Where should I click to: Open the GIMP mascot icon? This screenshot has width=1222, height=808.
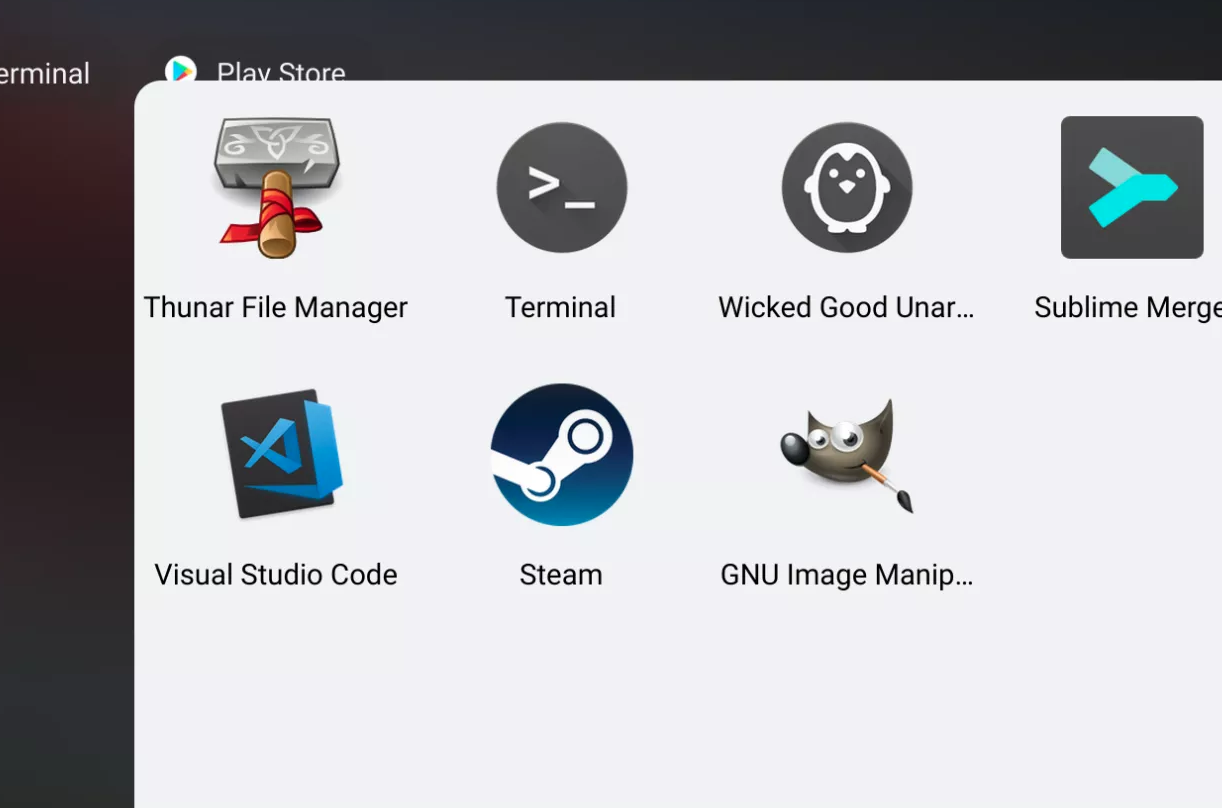(x=848, y=455)
